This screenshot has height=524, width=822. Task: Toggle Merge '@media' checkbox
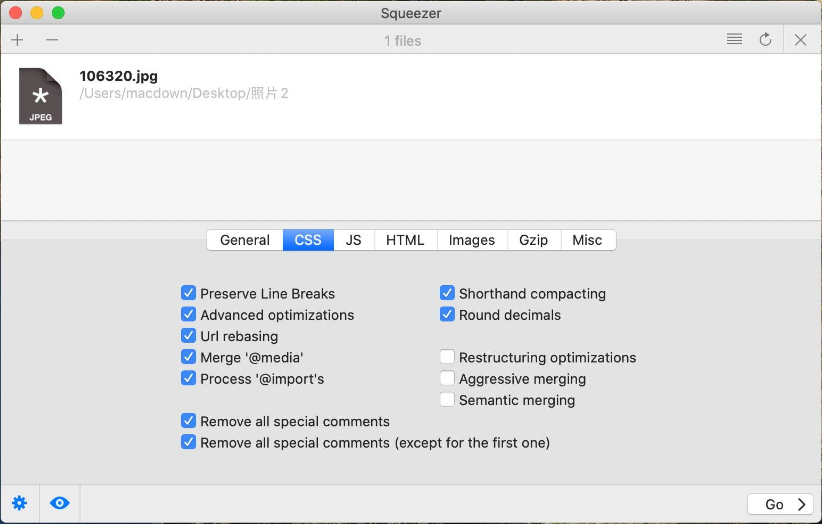(188, 357)
